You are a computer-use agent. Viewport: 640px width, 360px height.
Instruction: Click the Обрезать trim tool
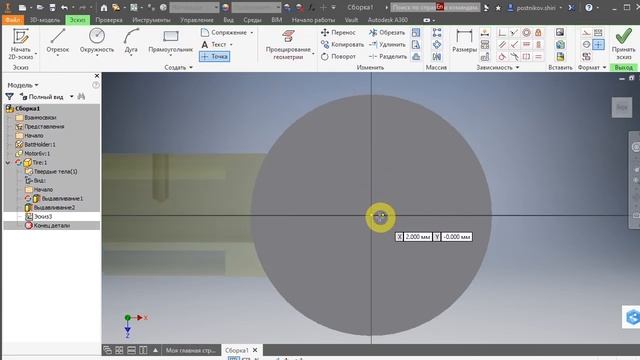pos(387,32)
